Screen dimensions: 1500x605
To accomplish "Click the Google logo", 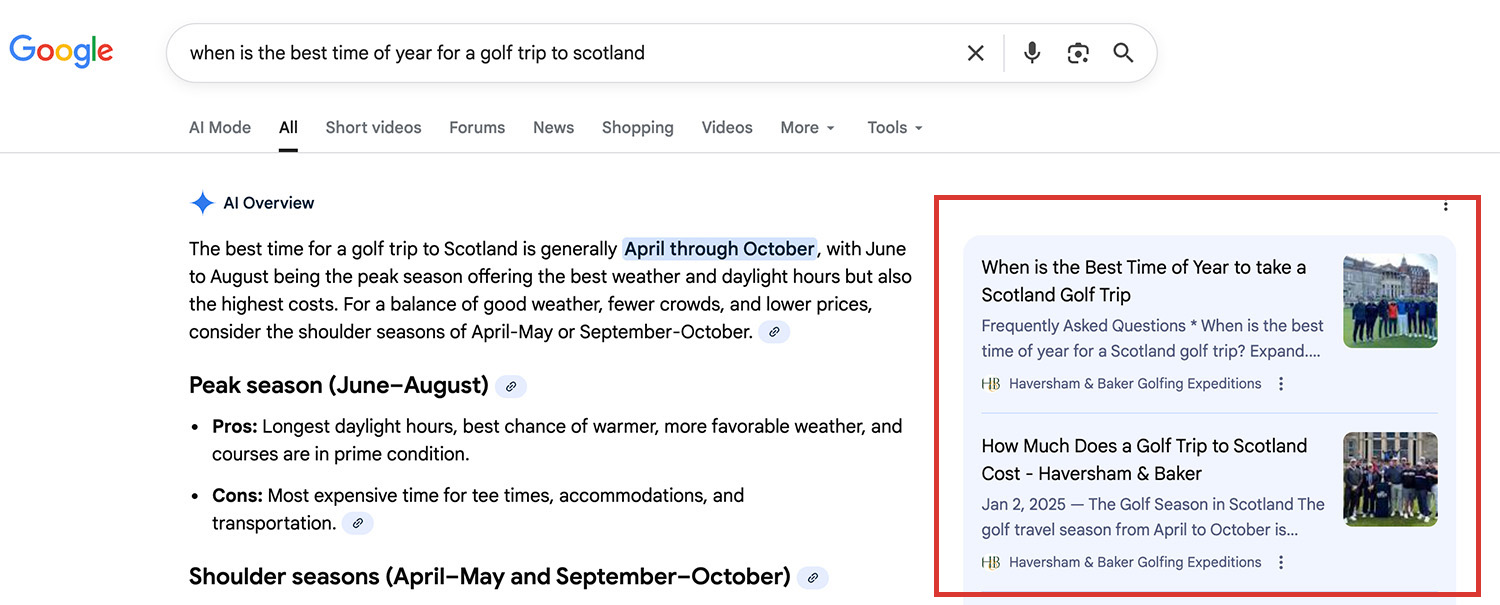I will [61, 51].
